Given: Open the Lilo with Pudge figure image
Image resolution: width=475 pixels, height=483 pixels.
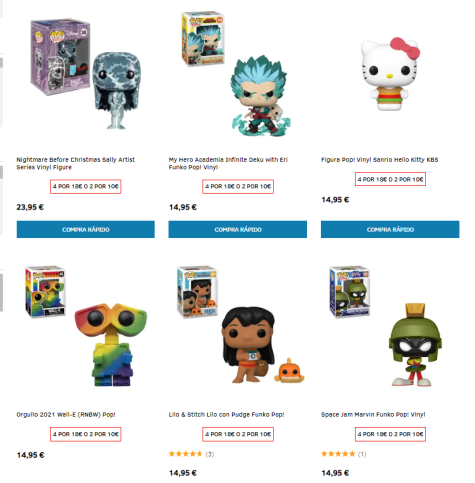Looking at the screenshot, I should point(238,325).
